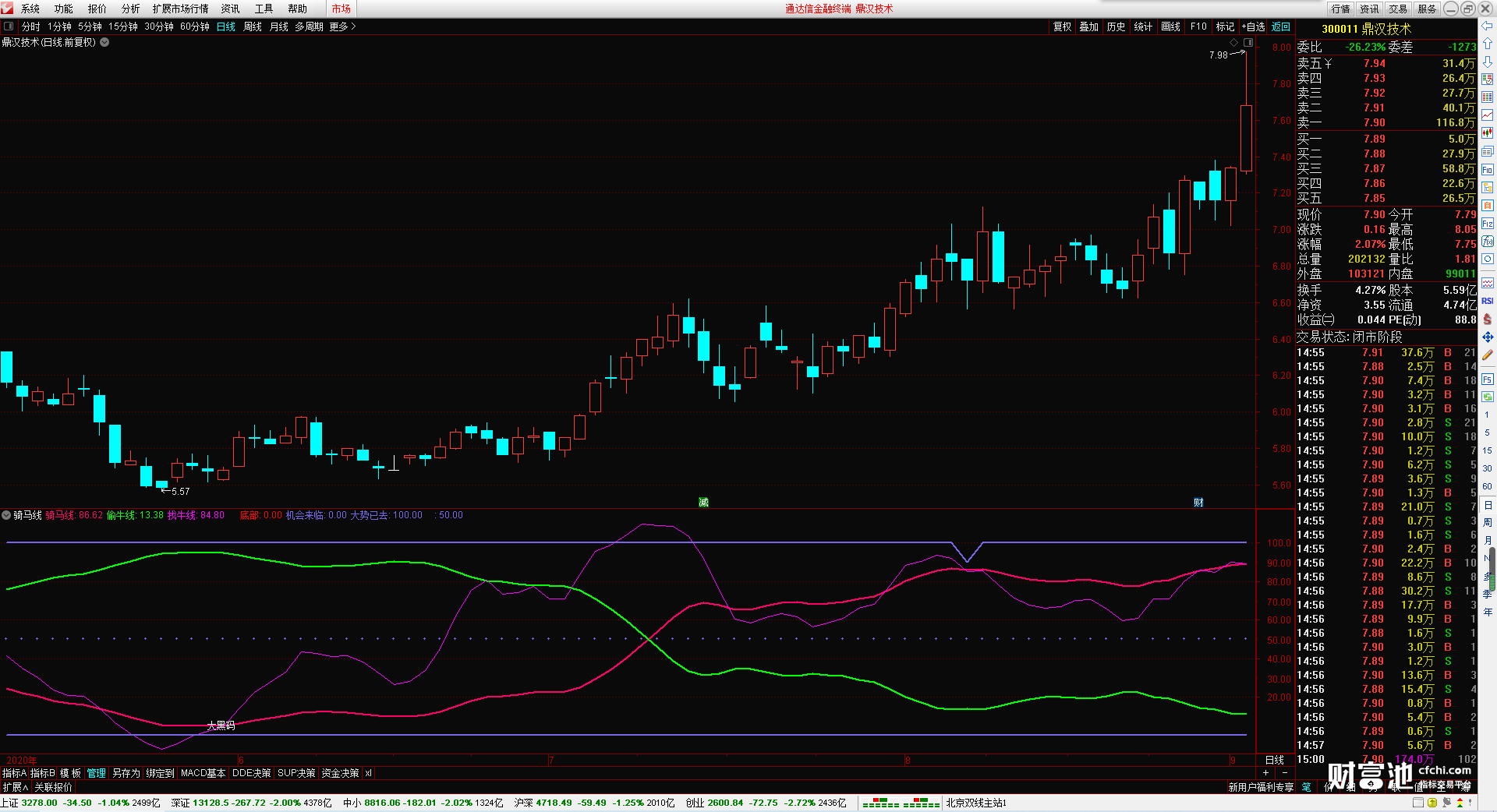Open the F10 info icon in right sidebar

point(1488,169)
